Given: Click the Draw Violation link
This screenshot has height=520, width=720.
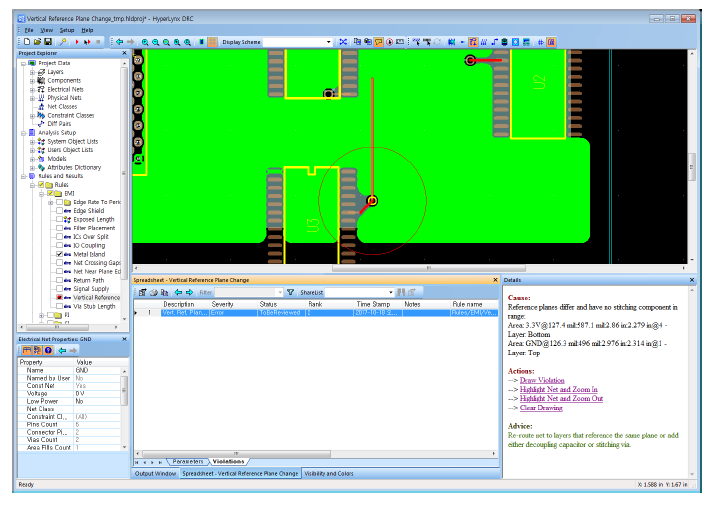Looking at the screenshot, I should pyautogui.click(x=542, y=380).
